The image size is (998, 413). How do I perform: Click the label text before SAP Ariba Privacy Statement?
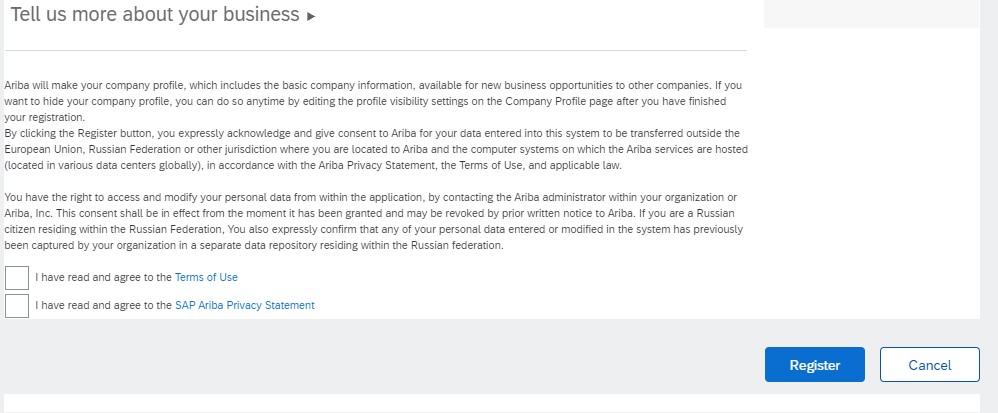[104, 305]
